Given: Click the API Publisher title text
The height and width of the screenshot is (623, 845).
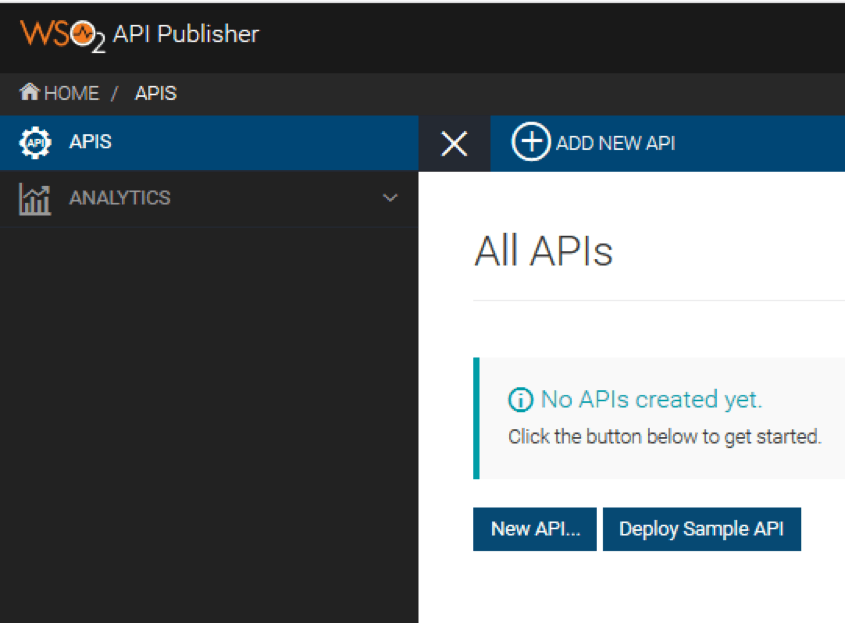Looking at the screenshot, I should pos(186,34).
